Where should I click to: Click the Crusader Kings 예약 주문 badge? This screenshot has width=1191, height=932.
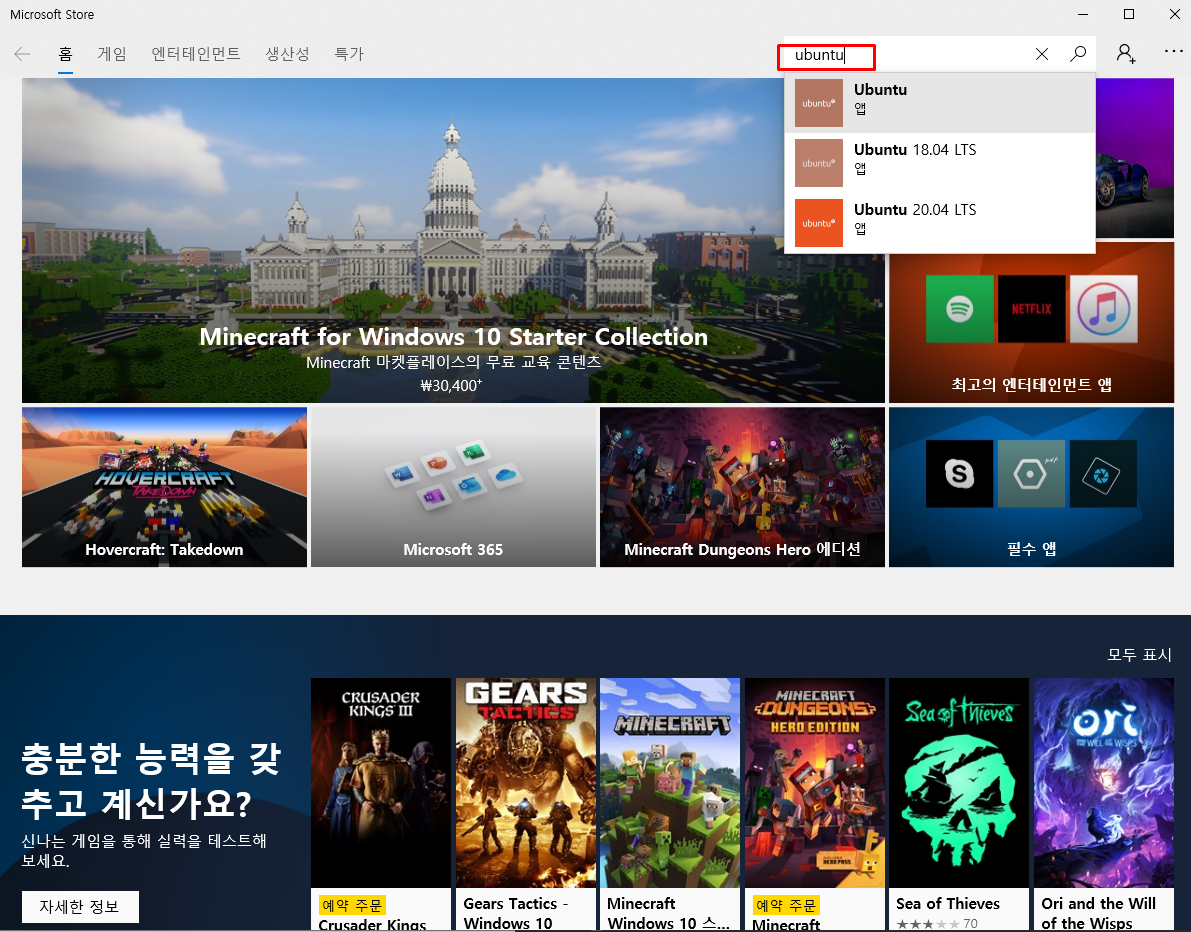click(x=352, y=905)
